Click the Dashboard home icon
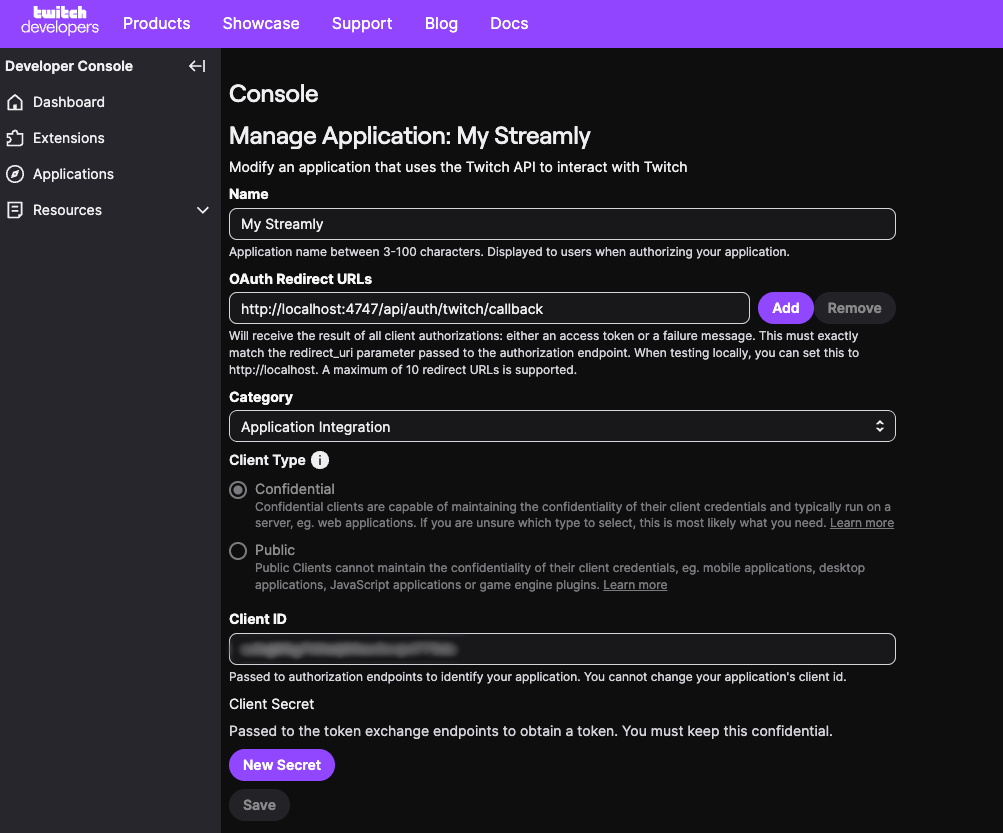 [15, 102]
